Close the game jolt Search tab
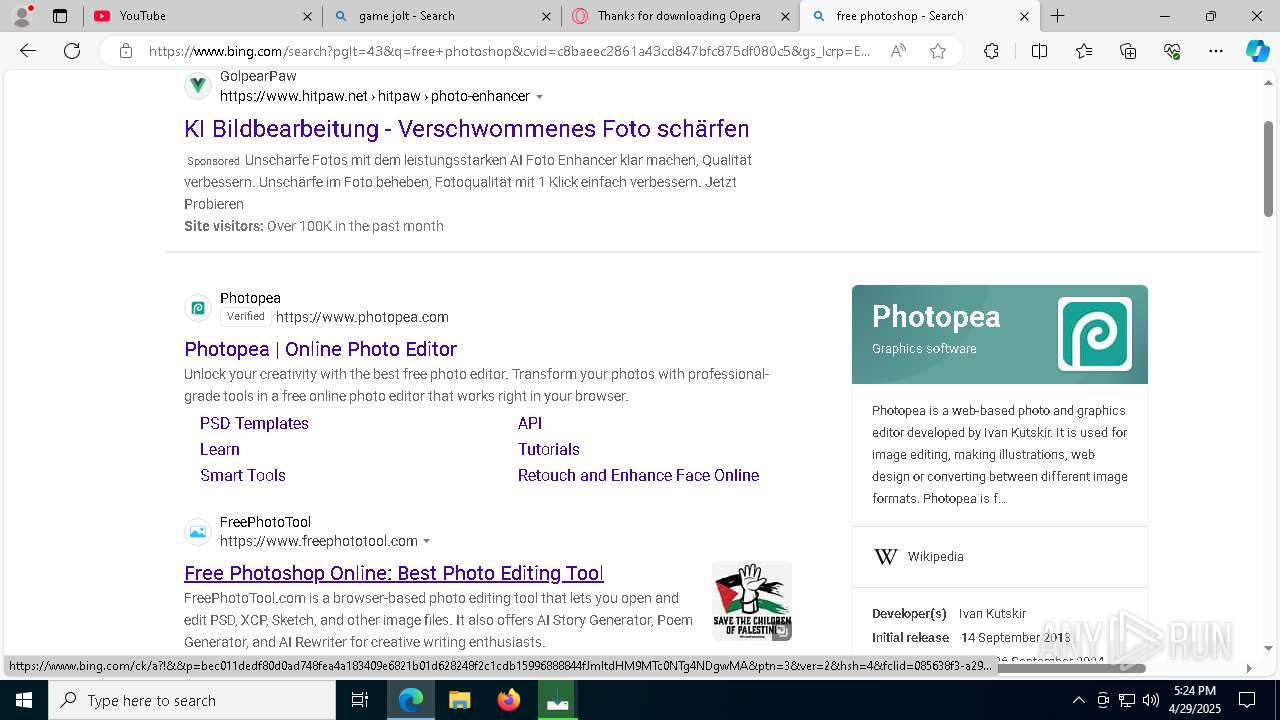The height and width of the screenshot is (720, 1280). [x=546, y=16]
